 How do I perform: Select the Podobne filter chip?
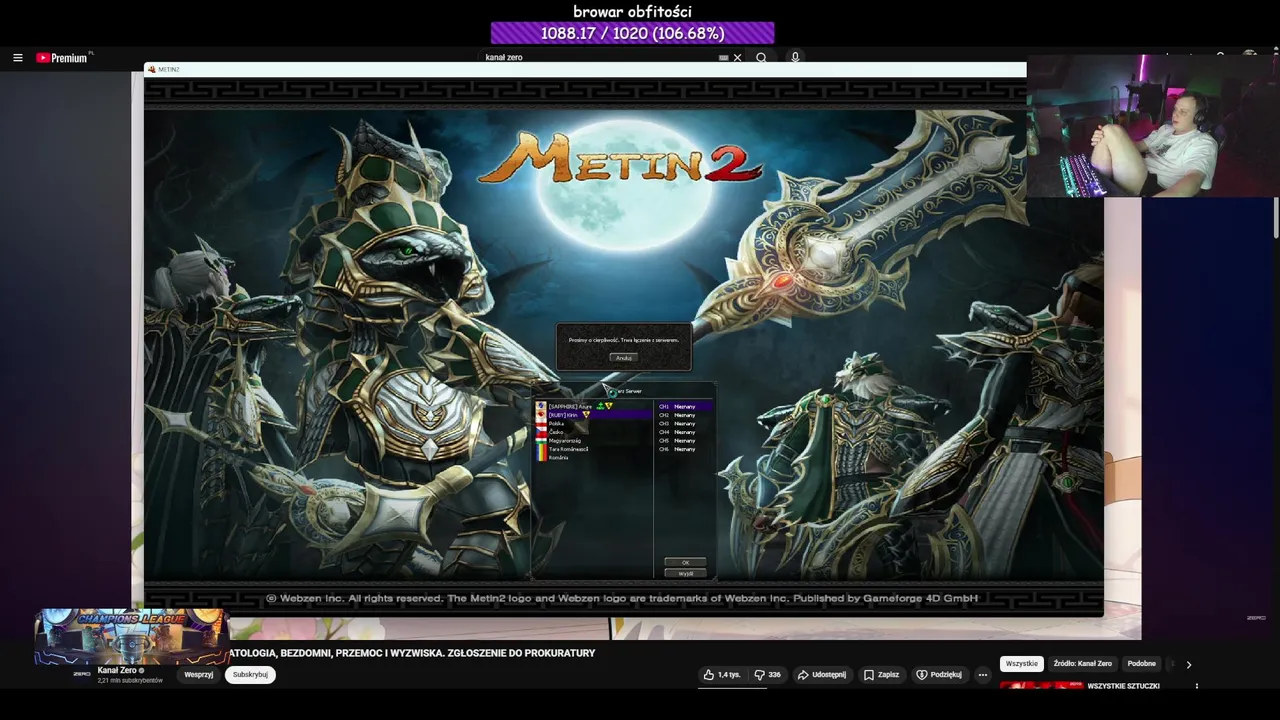pyautogui.click(x=1141, y=664)
